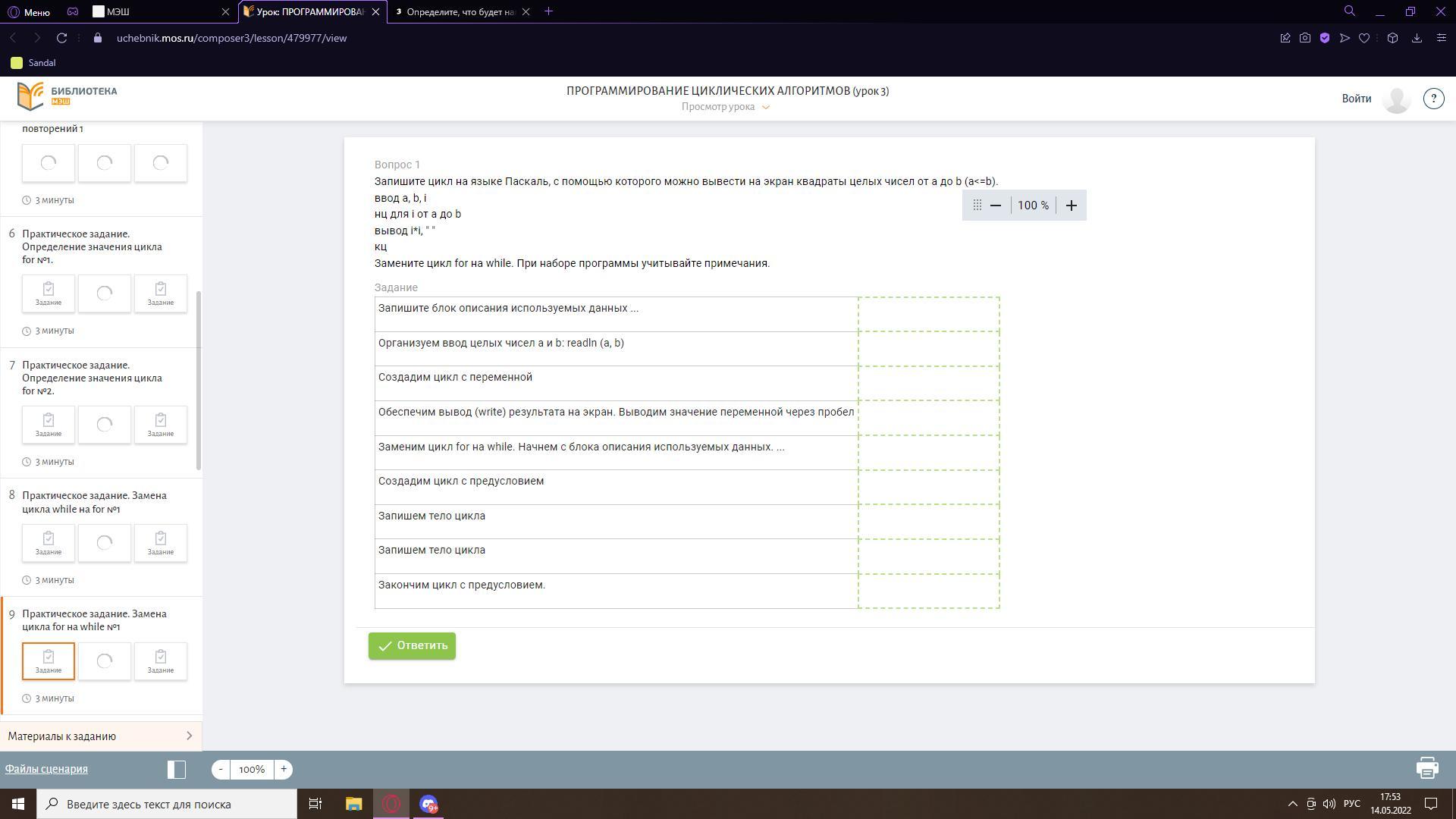Click the print icon in bottom bar
Image resolution: width=1456 pixels, height=819 pixels.
pyautogui.click(x=1427, y=768)
